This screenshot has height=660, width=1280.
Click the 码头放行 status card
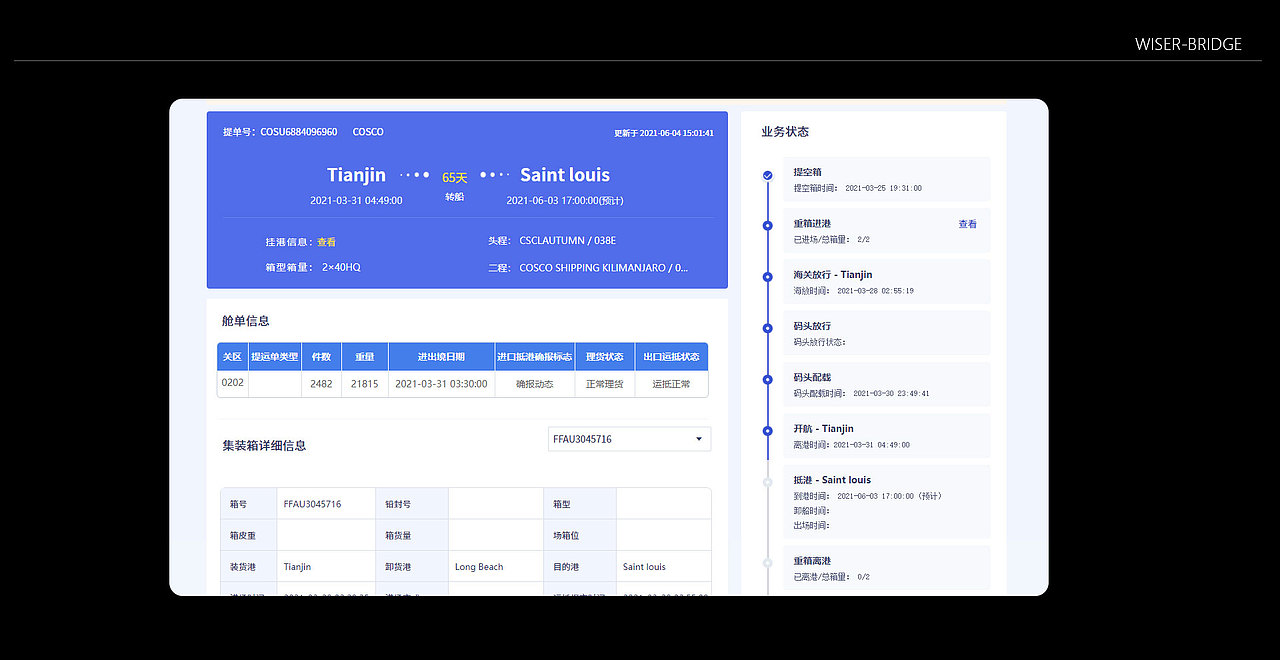[886, 333]
